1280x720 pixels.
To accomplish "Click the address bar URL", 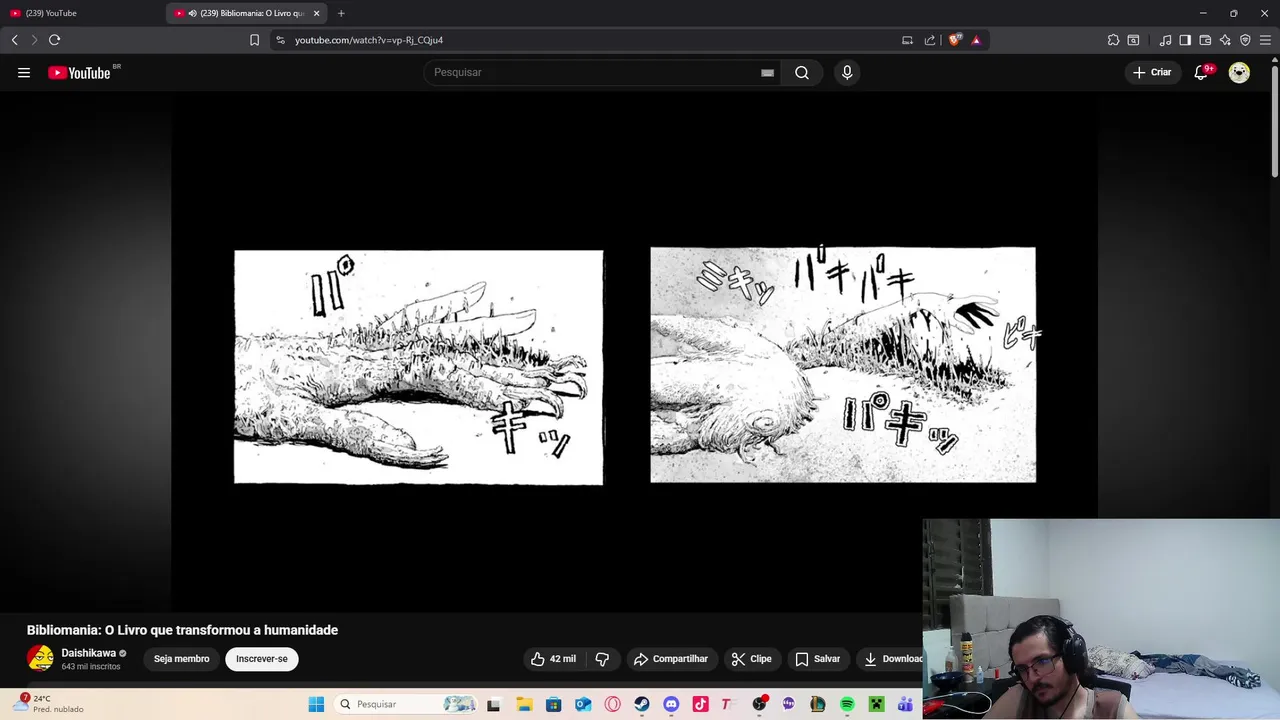I will pyautogui.click(x=369, y=40).
